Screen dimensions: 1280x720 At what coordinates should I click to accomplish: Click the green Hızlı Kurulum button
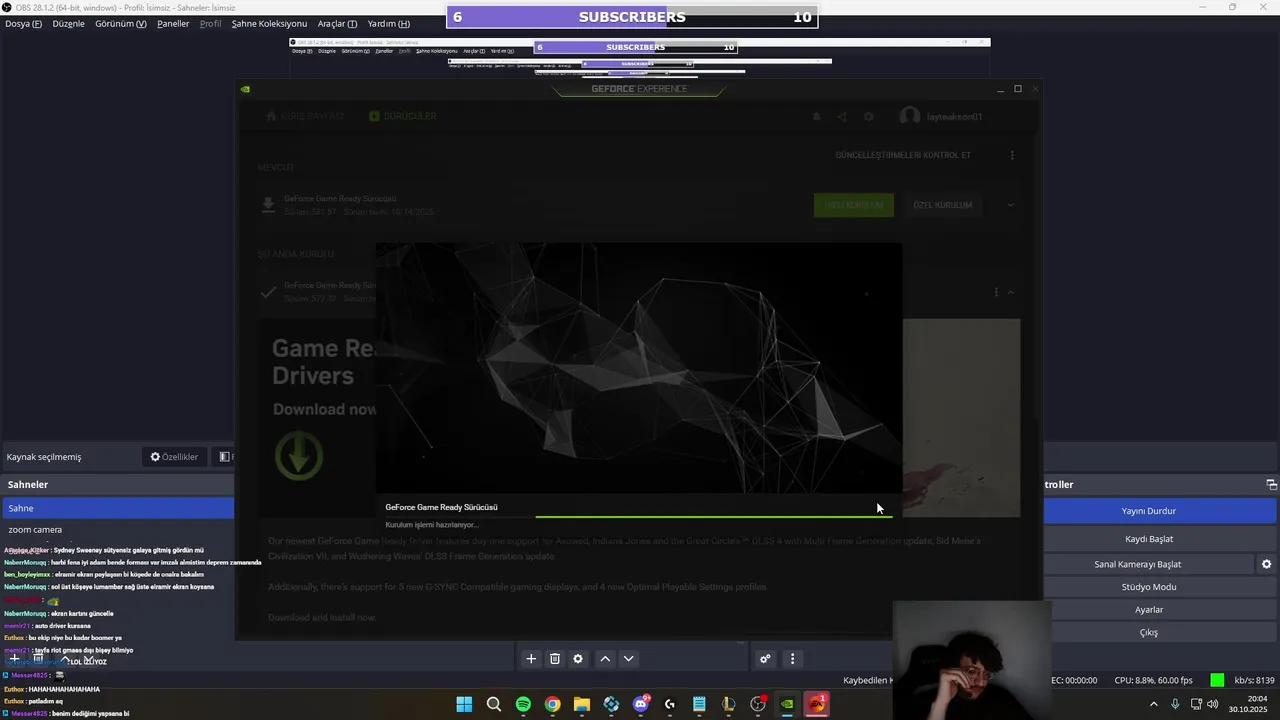[854, 205]
